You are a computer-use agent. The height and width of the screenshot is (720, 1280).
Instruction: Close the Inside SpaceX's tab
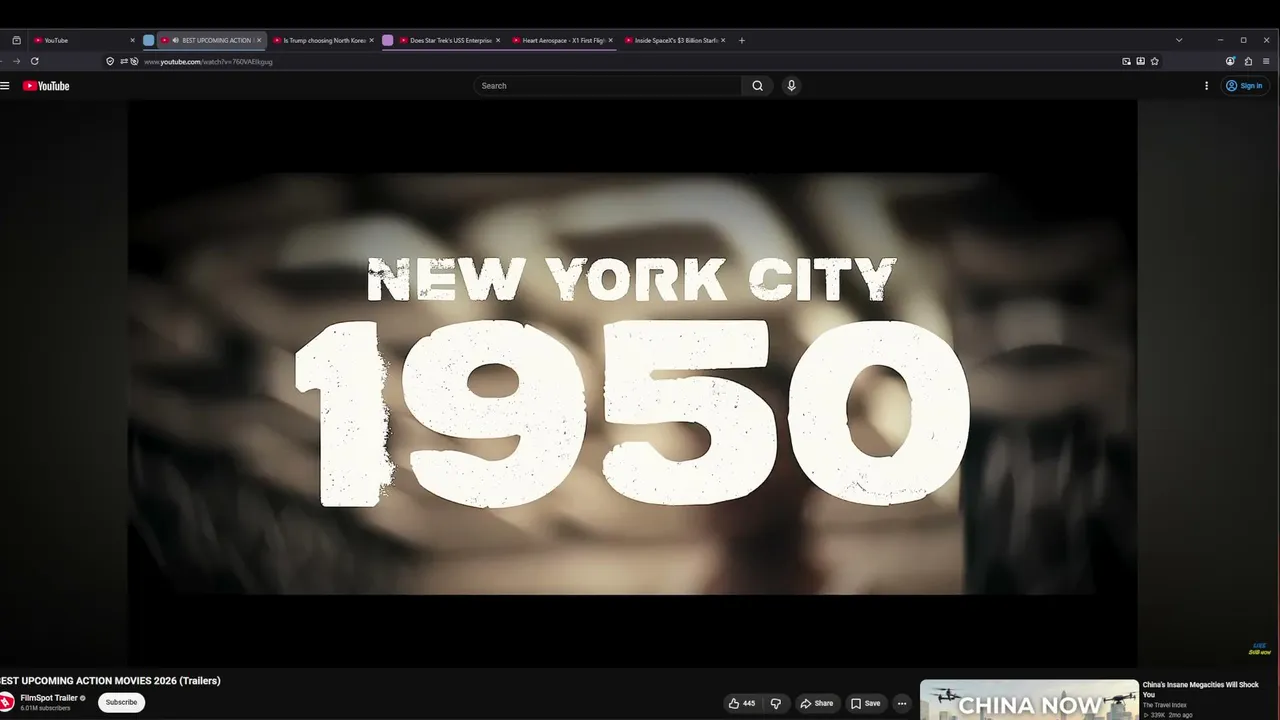[x=723, y=40]
